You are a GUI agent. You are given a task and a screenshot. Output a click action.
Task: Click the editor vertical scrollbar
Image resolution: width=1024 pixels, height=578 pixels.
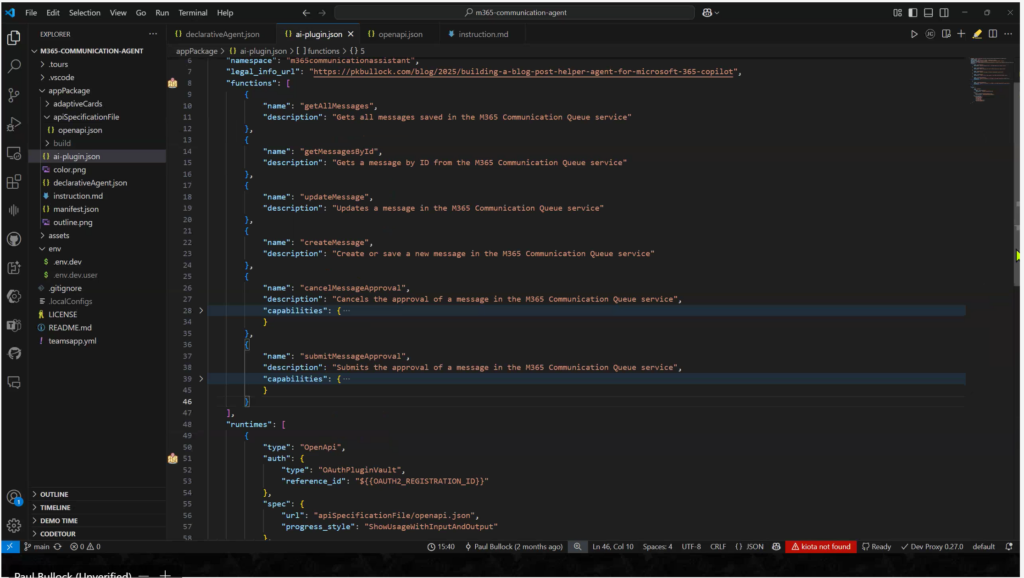[1017, 183]
